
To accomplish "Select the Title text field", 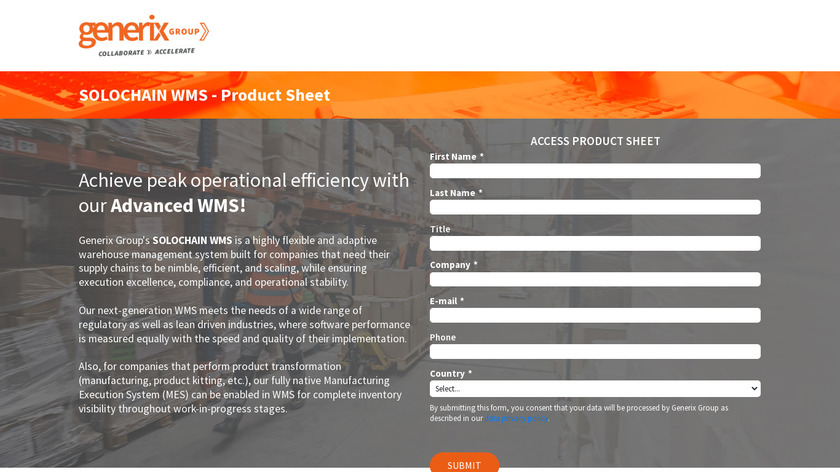I will [x=595, y=243].
